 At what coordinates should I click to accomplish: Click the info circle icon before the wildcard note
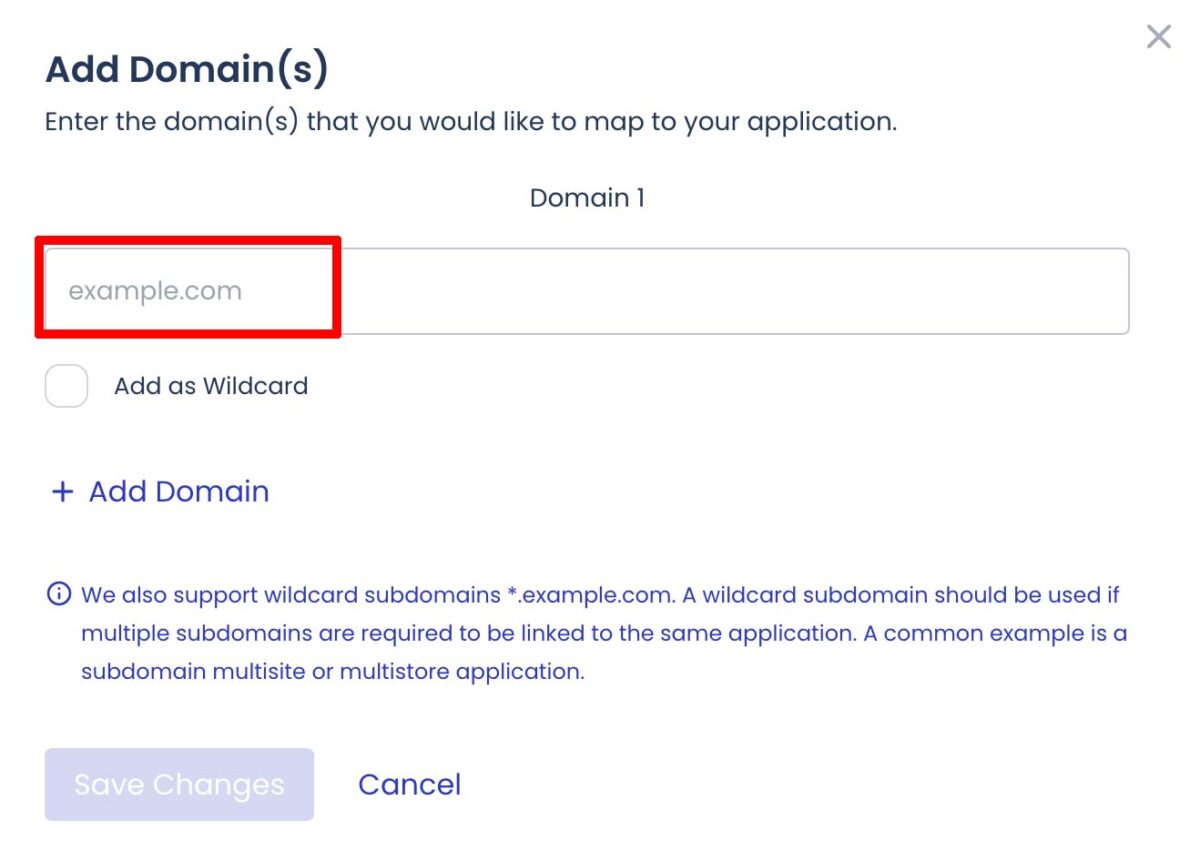[x=59, y=595]
